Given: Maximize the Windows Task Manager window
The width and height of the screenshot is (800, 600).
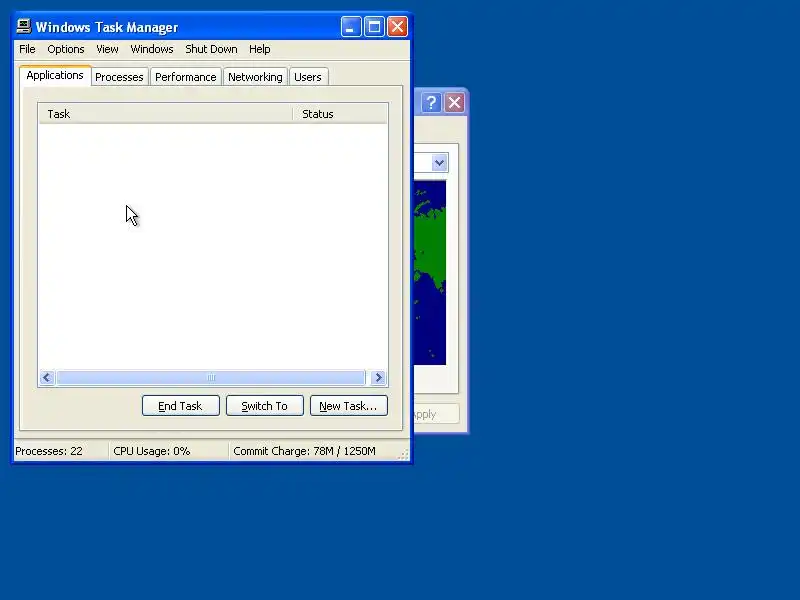Looking at the screenshot, I should tap(374, 27).
